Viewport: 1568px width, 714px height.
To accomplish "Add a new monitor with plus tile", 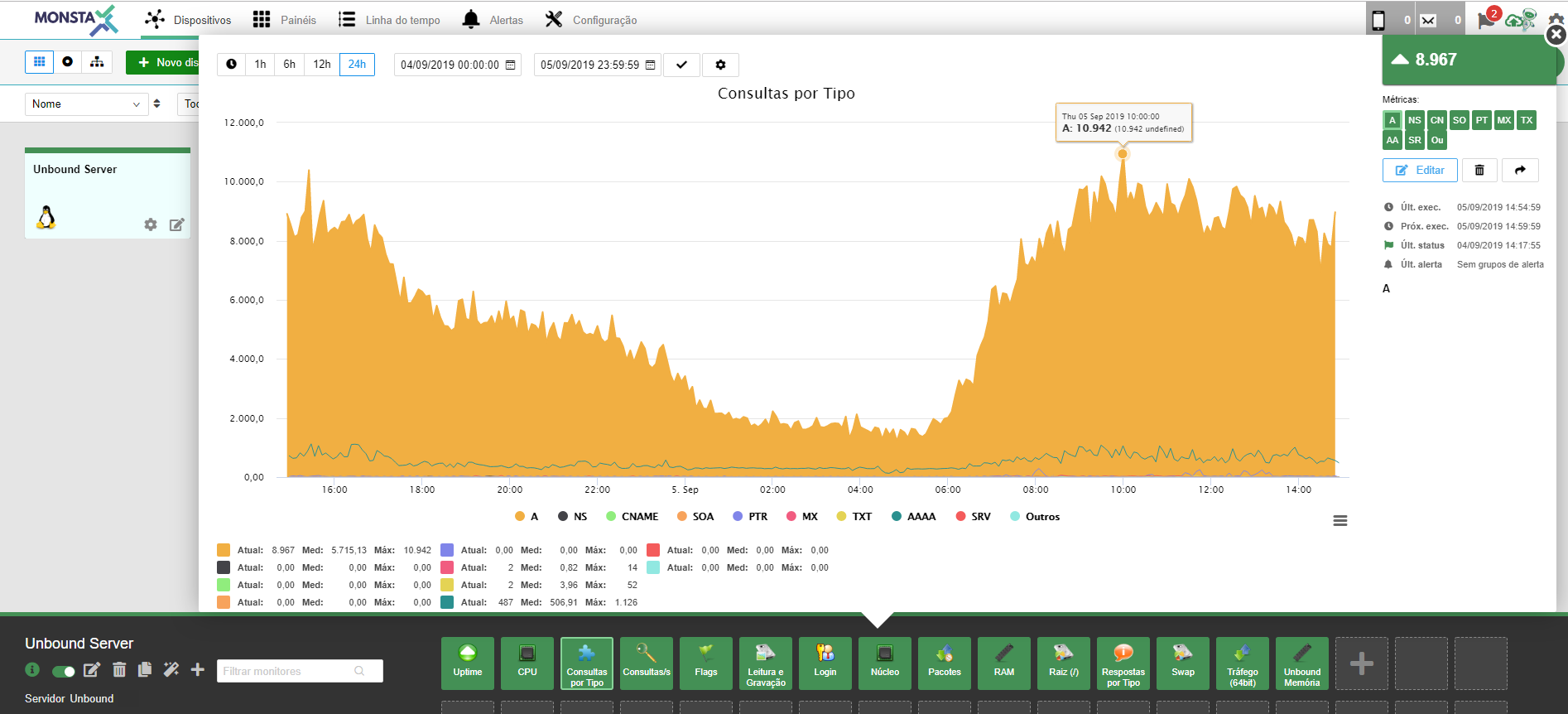I will pyautogui.click(x=1362, y=663).
